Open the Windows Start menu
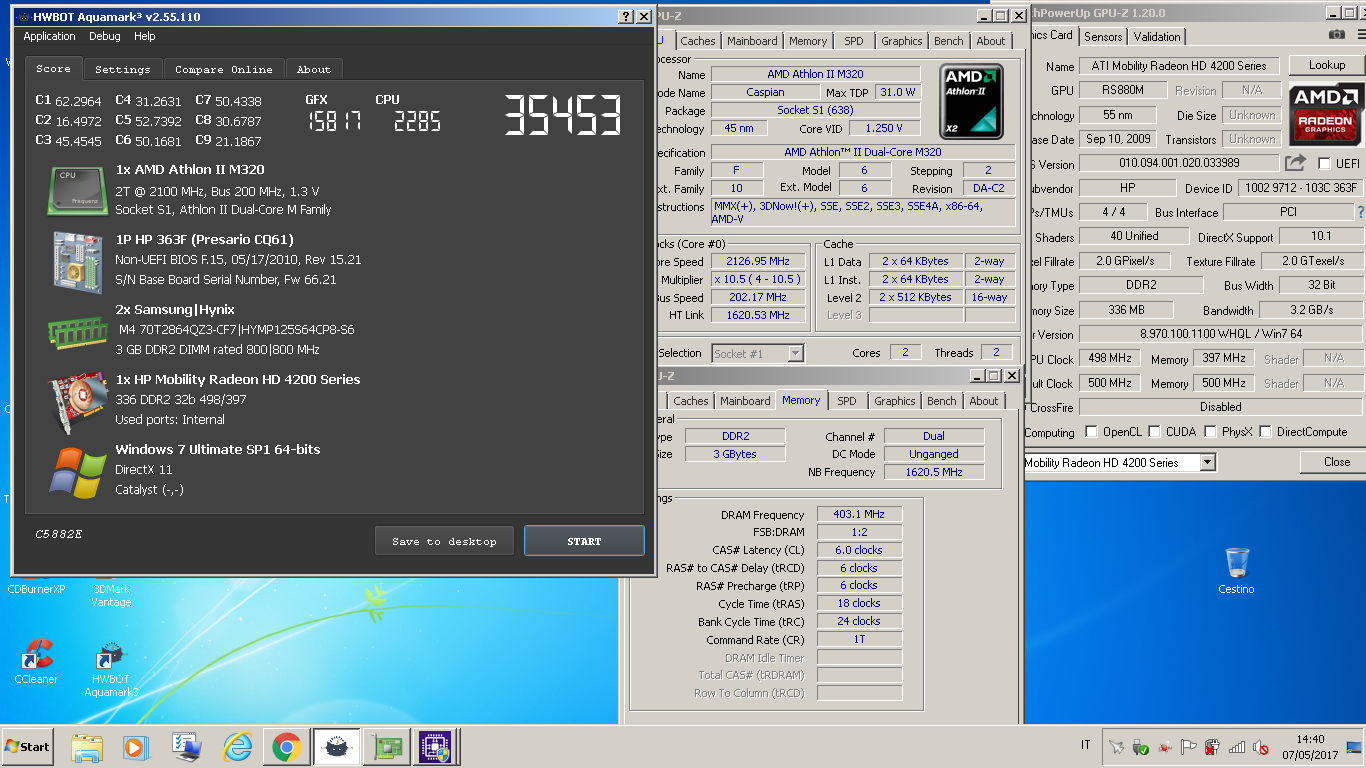The height and width of the screenshot is (768, 1366). pos(27,747)
